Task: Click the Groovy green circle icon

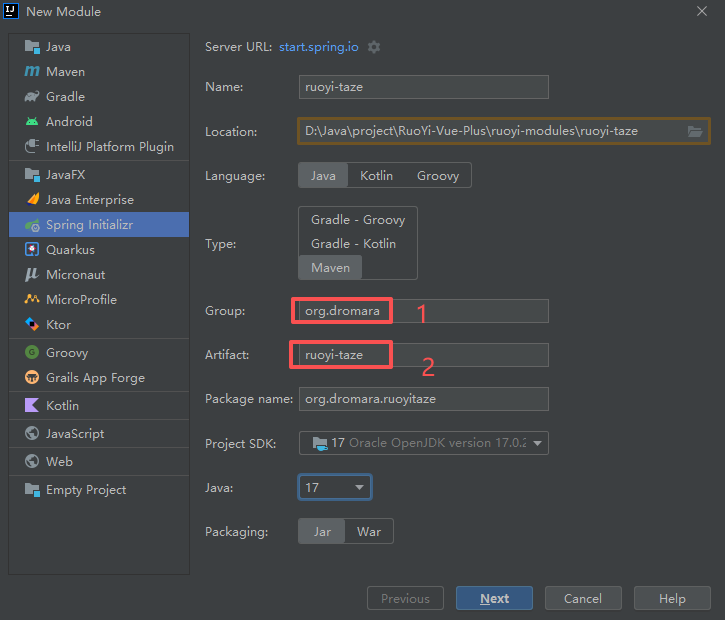Action: pos(32,352)
